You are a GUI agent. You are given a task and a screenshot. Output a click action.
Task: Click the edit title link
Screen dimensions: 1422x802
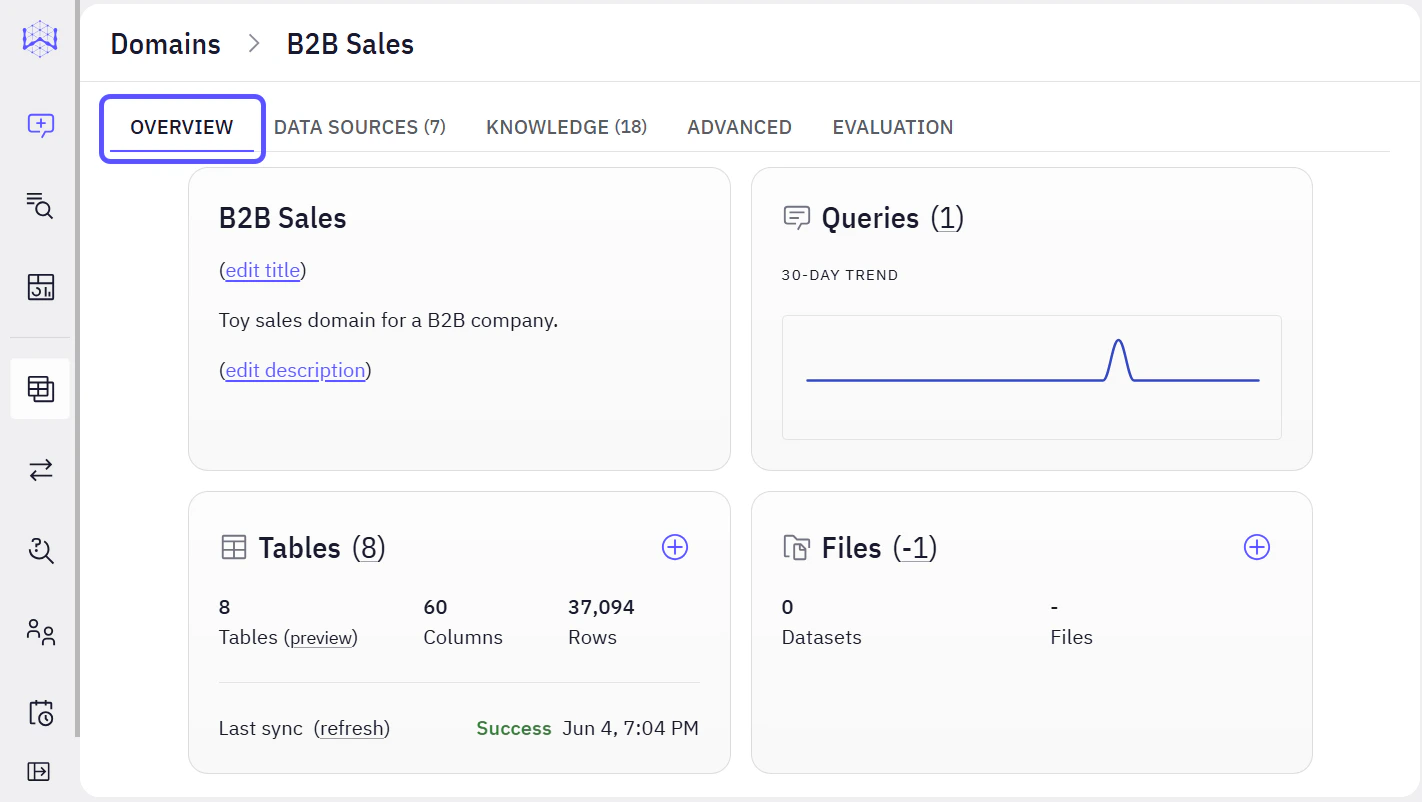point(261,270)
